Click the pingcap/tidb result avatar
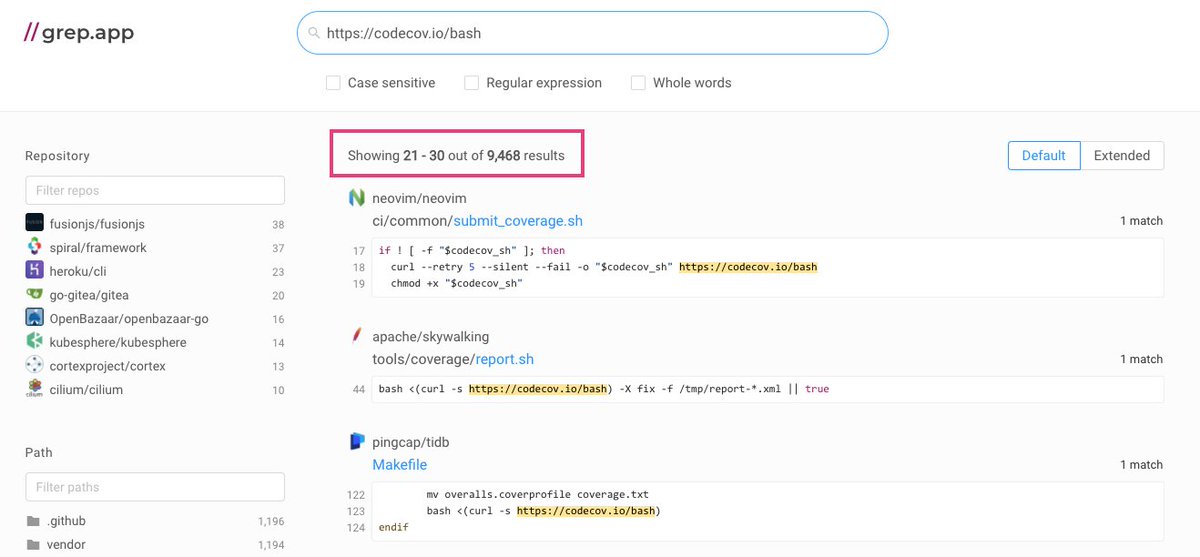The width and height of the screenshot is (1200, 557). pos(356,441)
